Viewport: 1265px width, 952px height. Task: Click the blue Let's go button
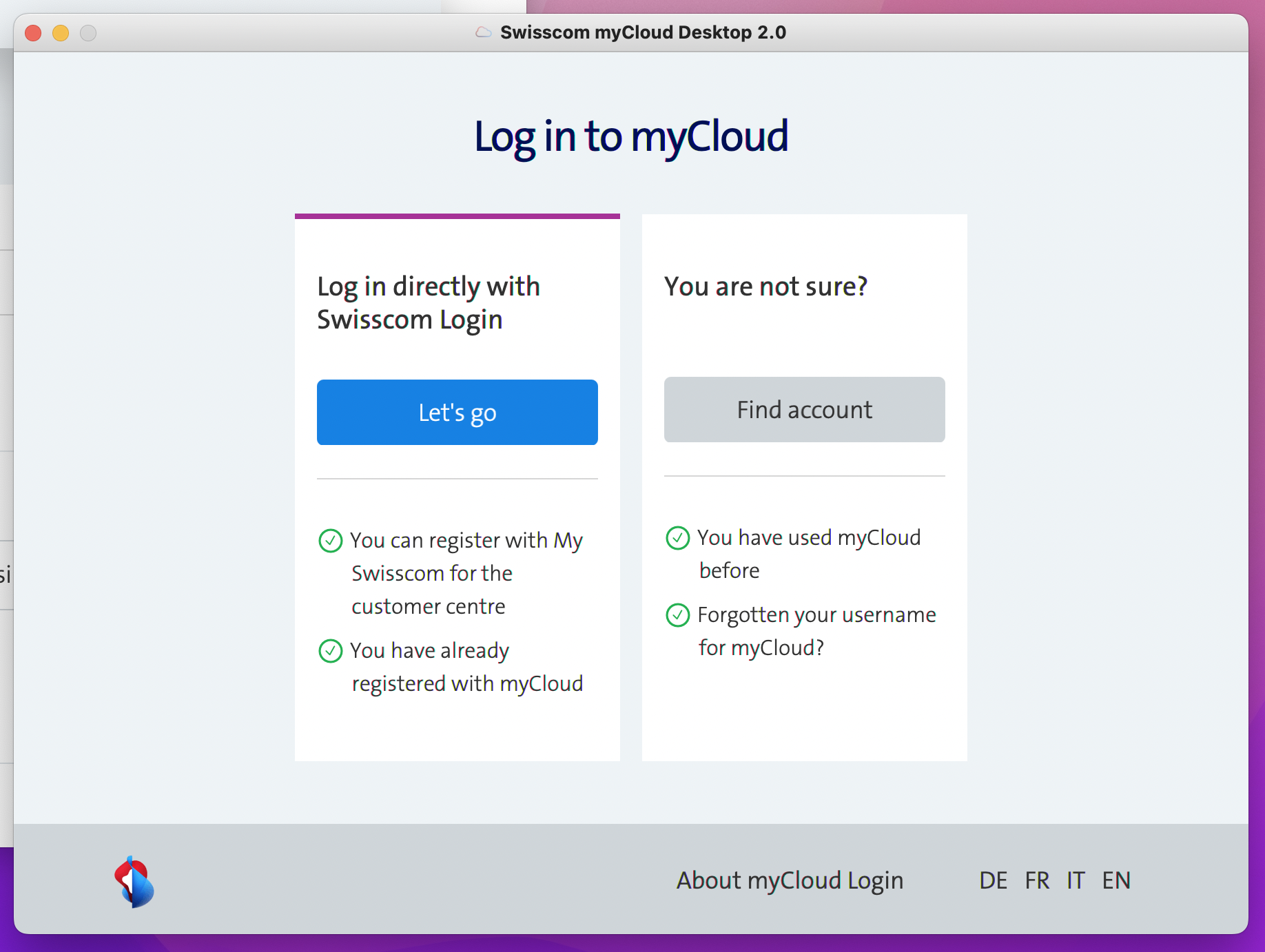(457, 412)
